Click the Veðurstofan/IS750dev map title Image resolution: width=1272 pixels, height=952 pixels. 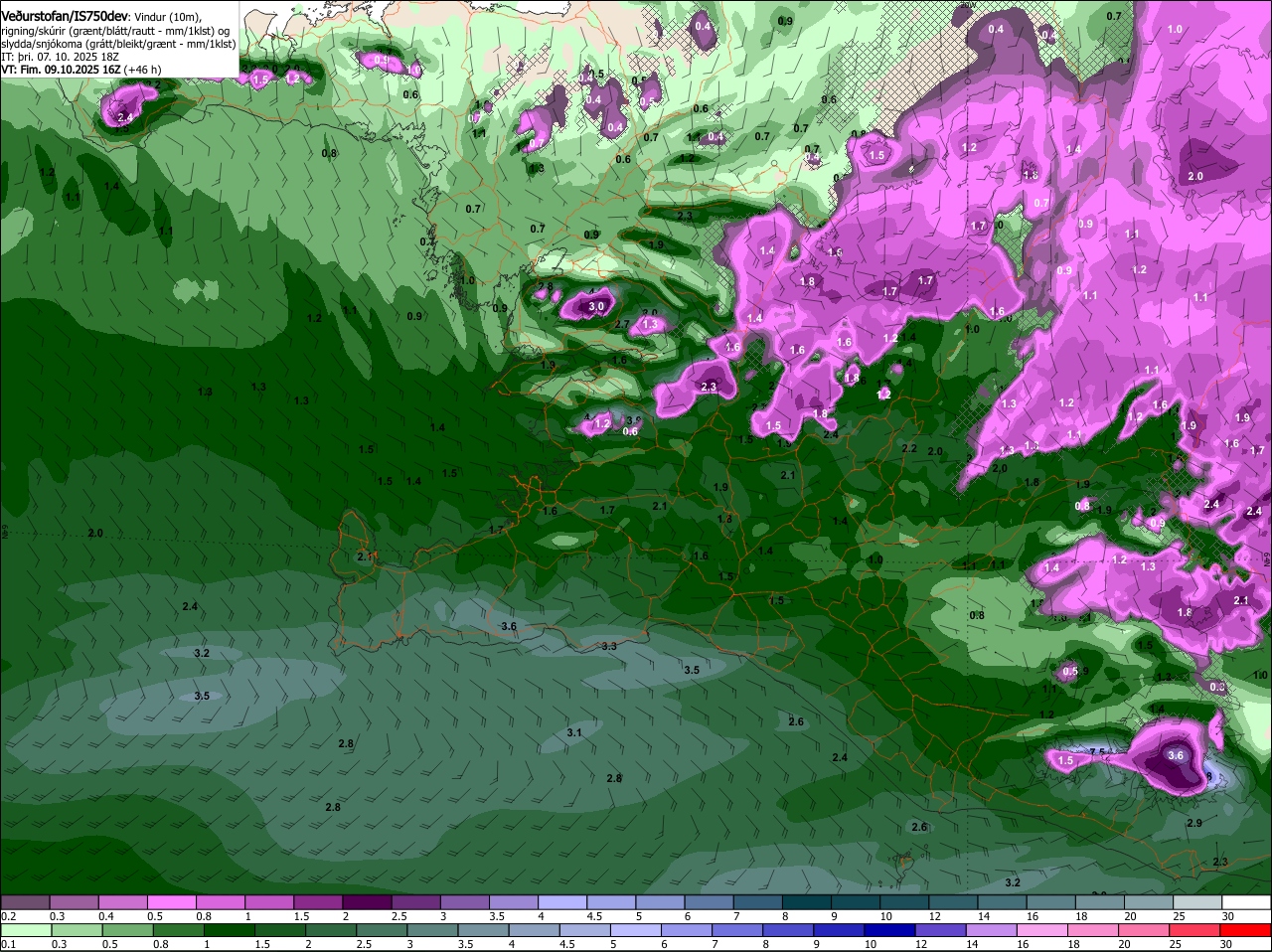pyautogui.click(x=65, y=16)
